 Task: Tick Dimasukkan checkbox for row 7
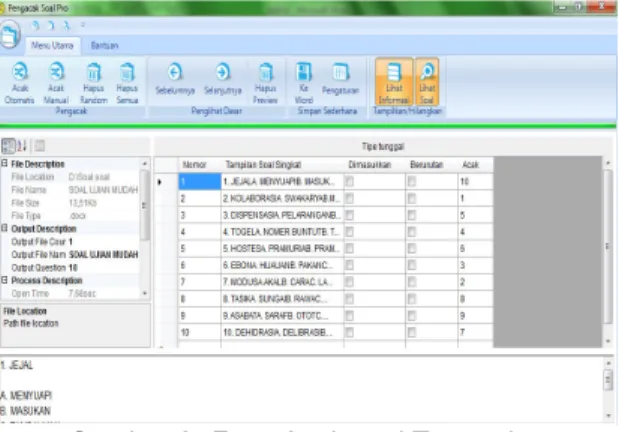click(349, 282)
